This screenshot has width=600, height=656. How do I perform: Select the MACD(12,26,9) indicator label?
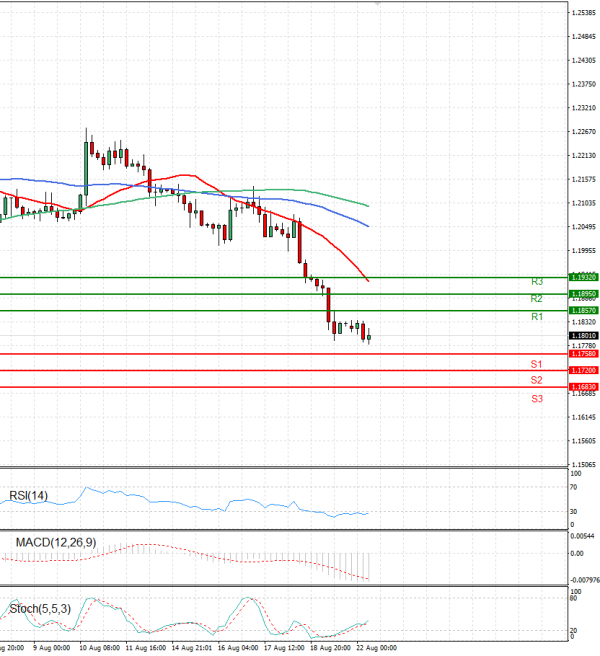click(56, 543)
